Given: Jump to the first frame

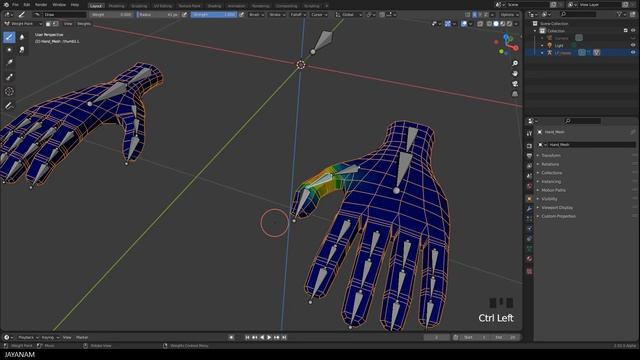Looking at the screenshot, I should pos(247,338).
